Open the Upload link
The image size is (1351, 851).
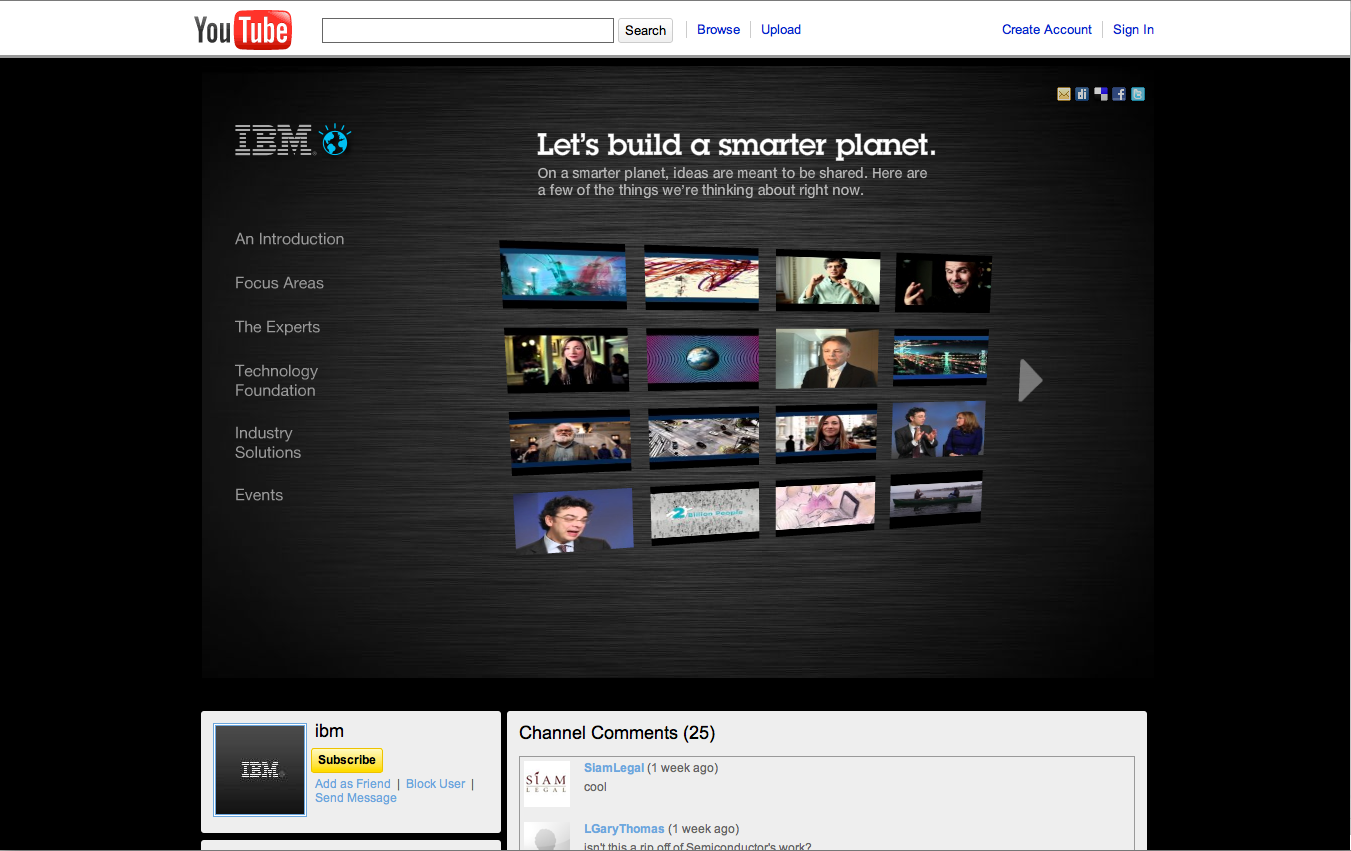(781, 29)
